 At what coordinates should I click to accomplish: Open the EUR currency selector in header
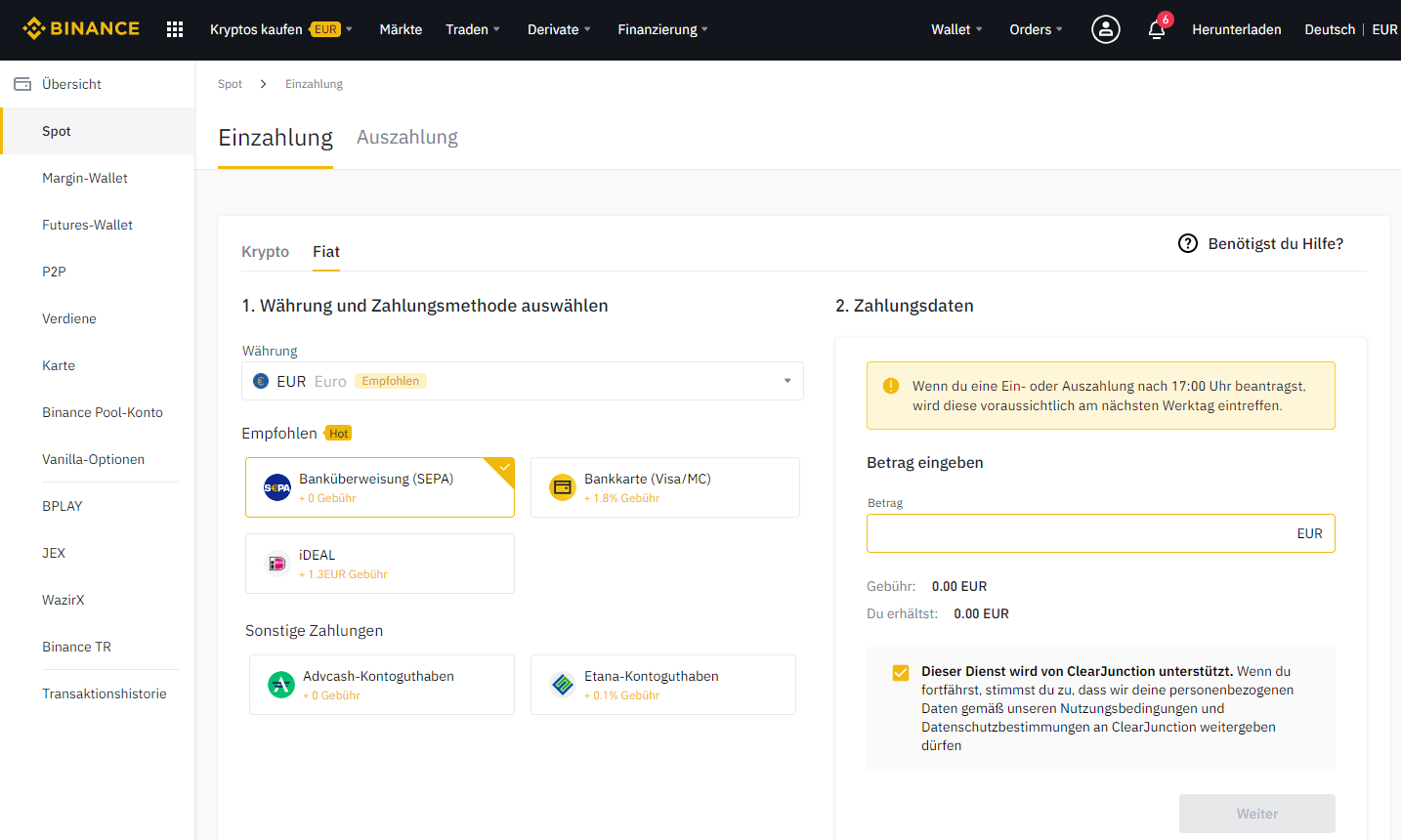point(1384,29)
